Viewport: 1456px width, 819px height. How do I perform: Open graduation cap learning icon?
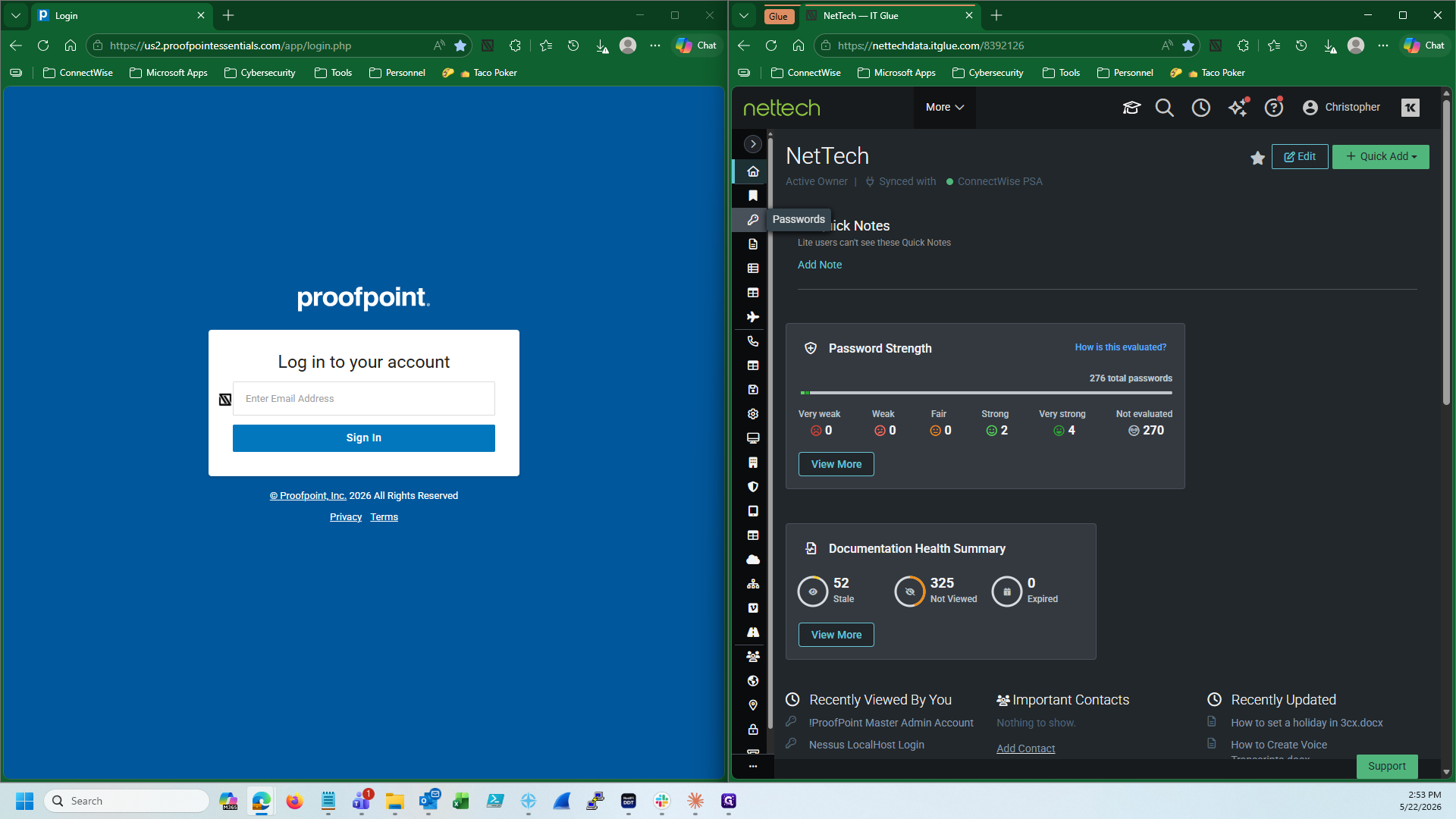point(1131,108)
